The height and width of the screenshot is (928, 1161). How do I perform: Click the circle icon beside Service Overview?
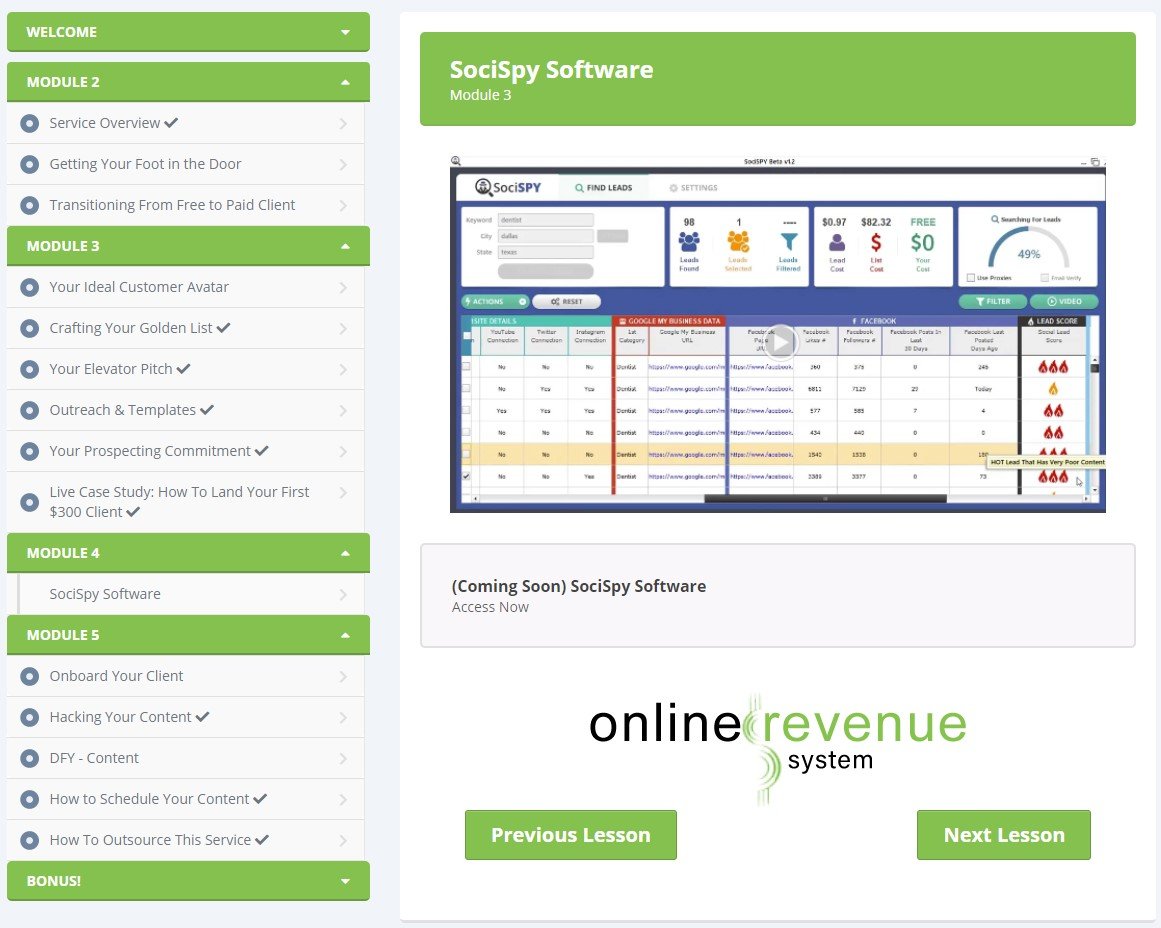pos(29,123)
